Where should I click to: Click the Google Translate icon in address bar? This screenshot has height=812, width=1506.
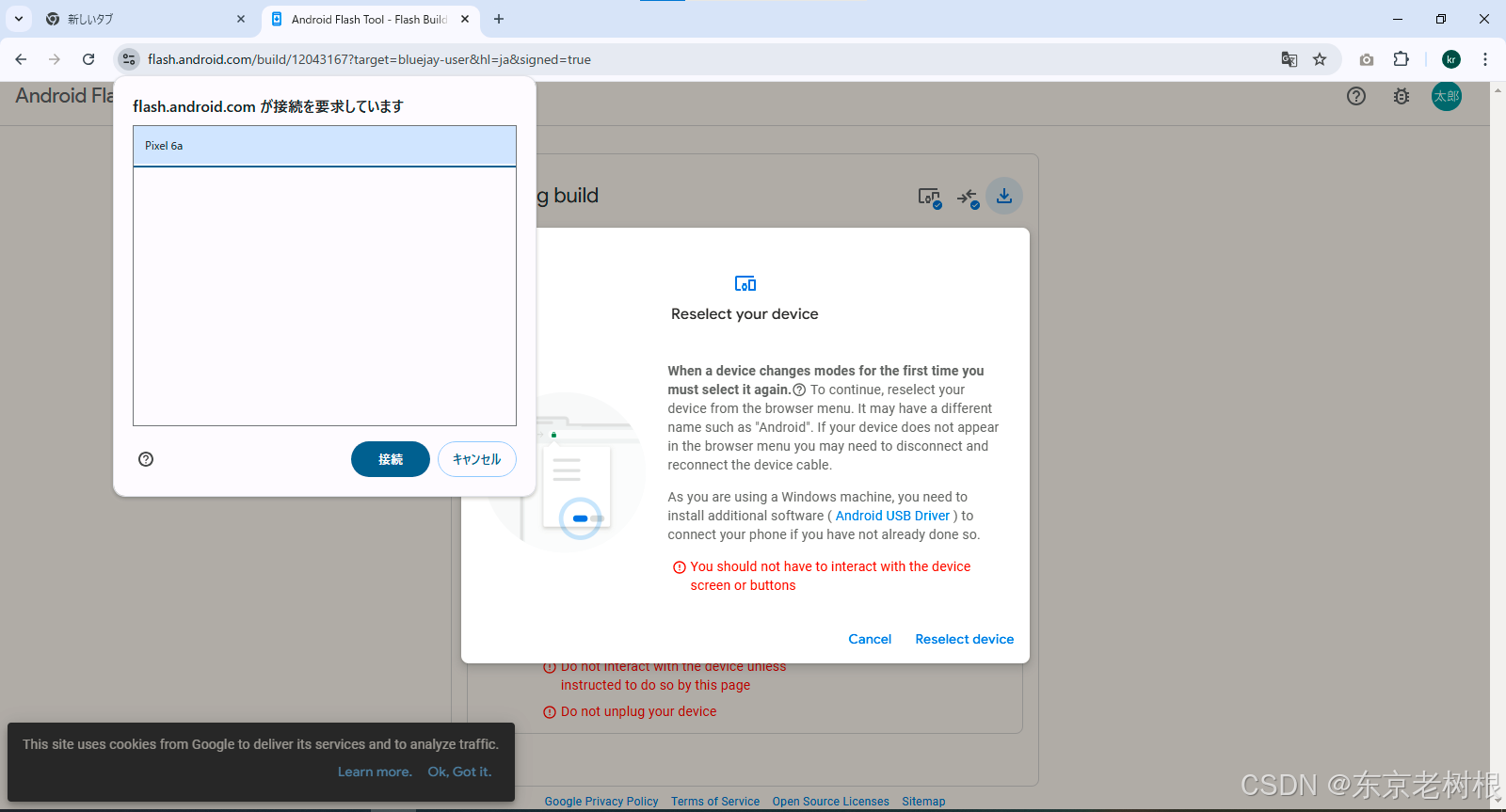tap(1290, 59)
